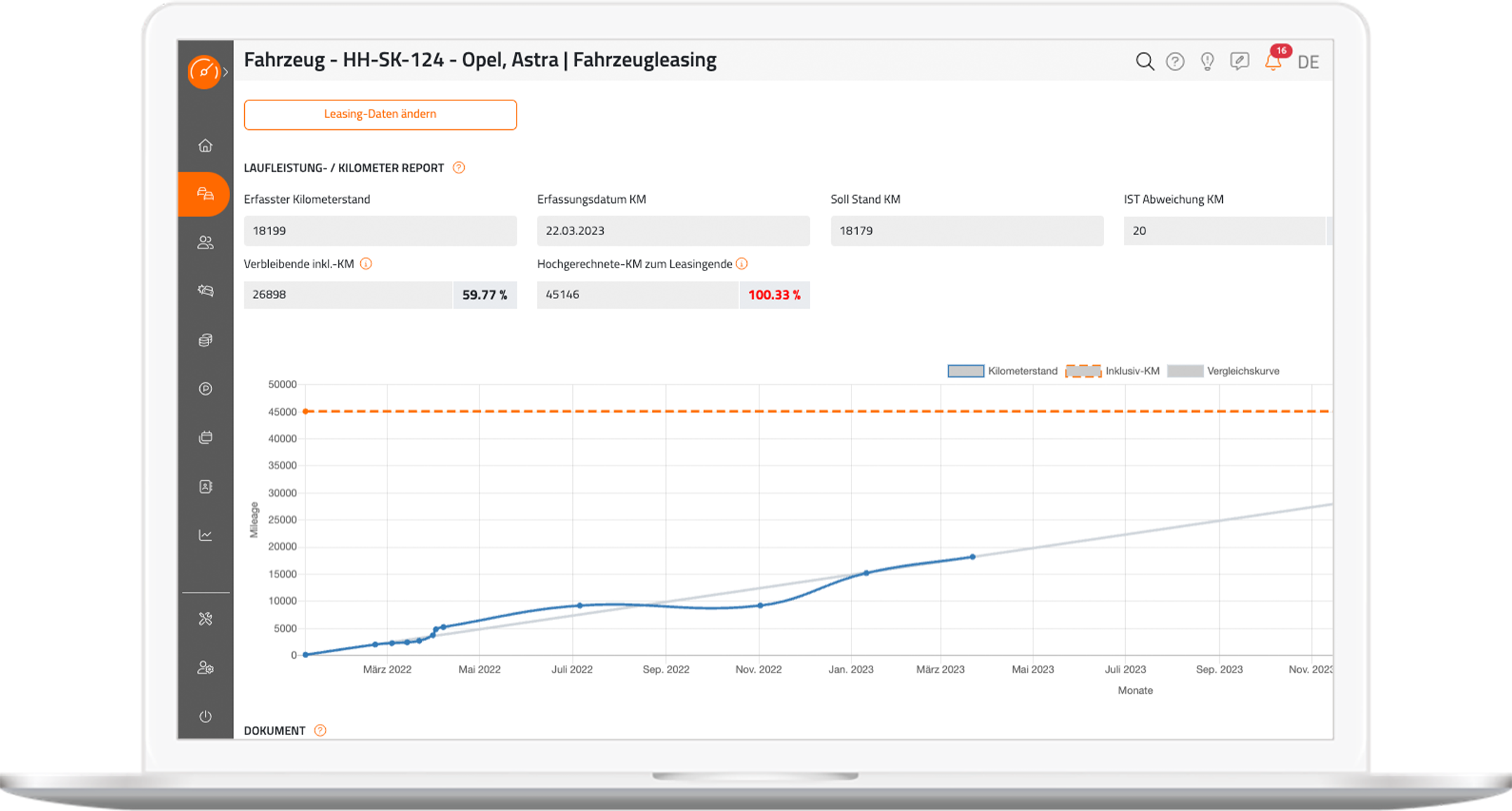Image resolution: width=1512 pixels, height=811 pixels.
Task: Open the DE language selector
Action: tap(1308, 62)
